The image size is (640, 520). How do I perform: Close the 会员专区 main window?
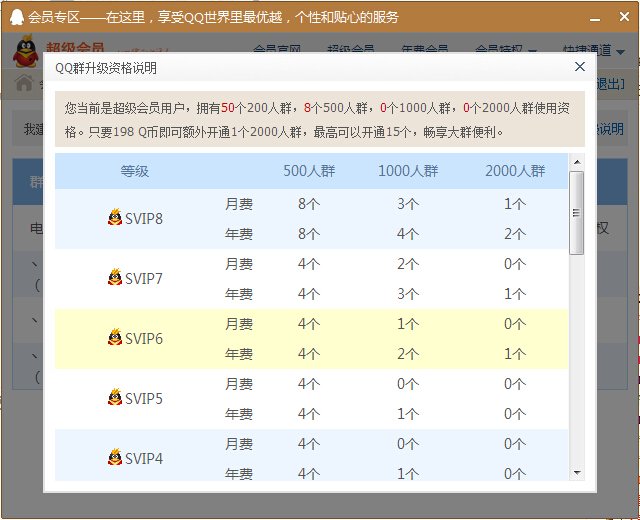pyautogui.click(x=624, y=17)
